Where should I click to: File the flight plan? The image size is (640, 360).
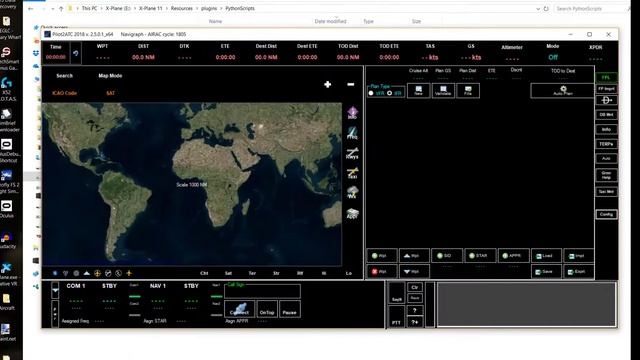coord(468,91)
